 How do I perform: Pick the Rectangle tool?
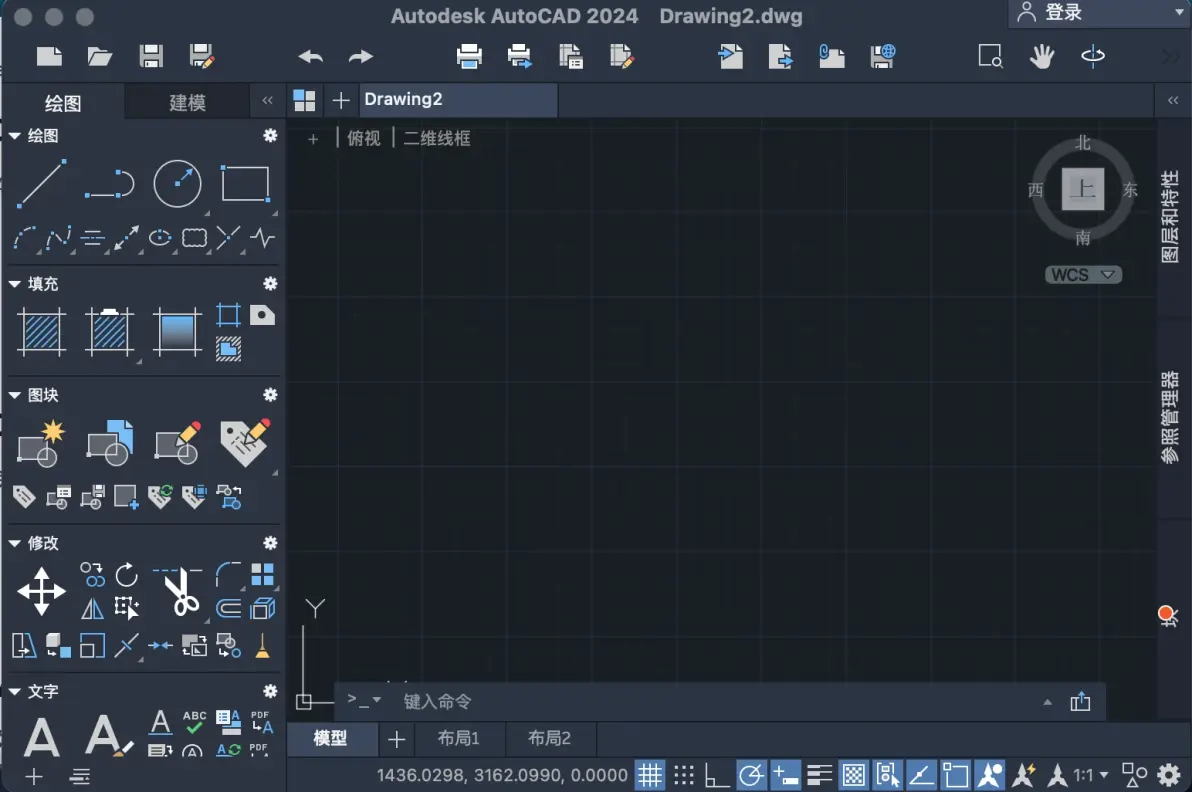(245, 183)
